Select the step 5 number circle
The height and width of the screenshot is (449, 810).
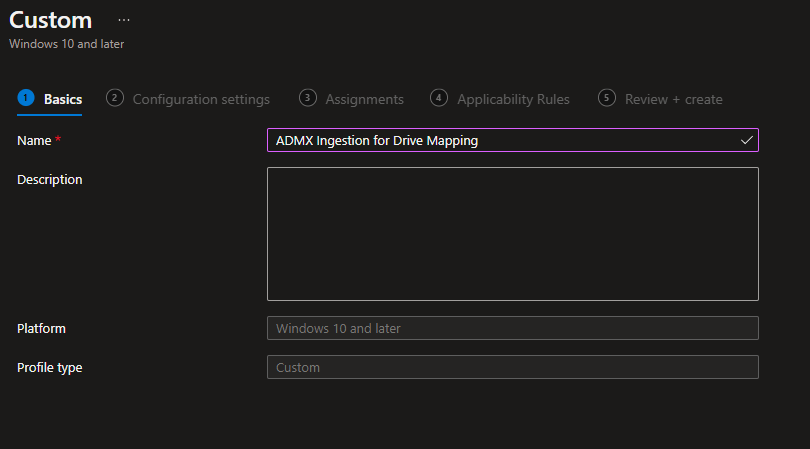(x=607, y=98)
